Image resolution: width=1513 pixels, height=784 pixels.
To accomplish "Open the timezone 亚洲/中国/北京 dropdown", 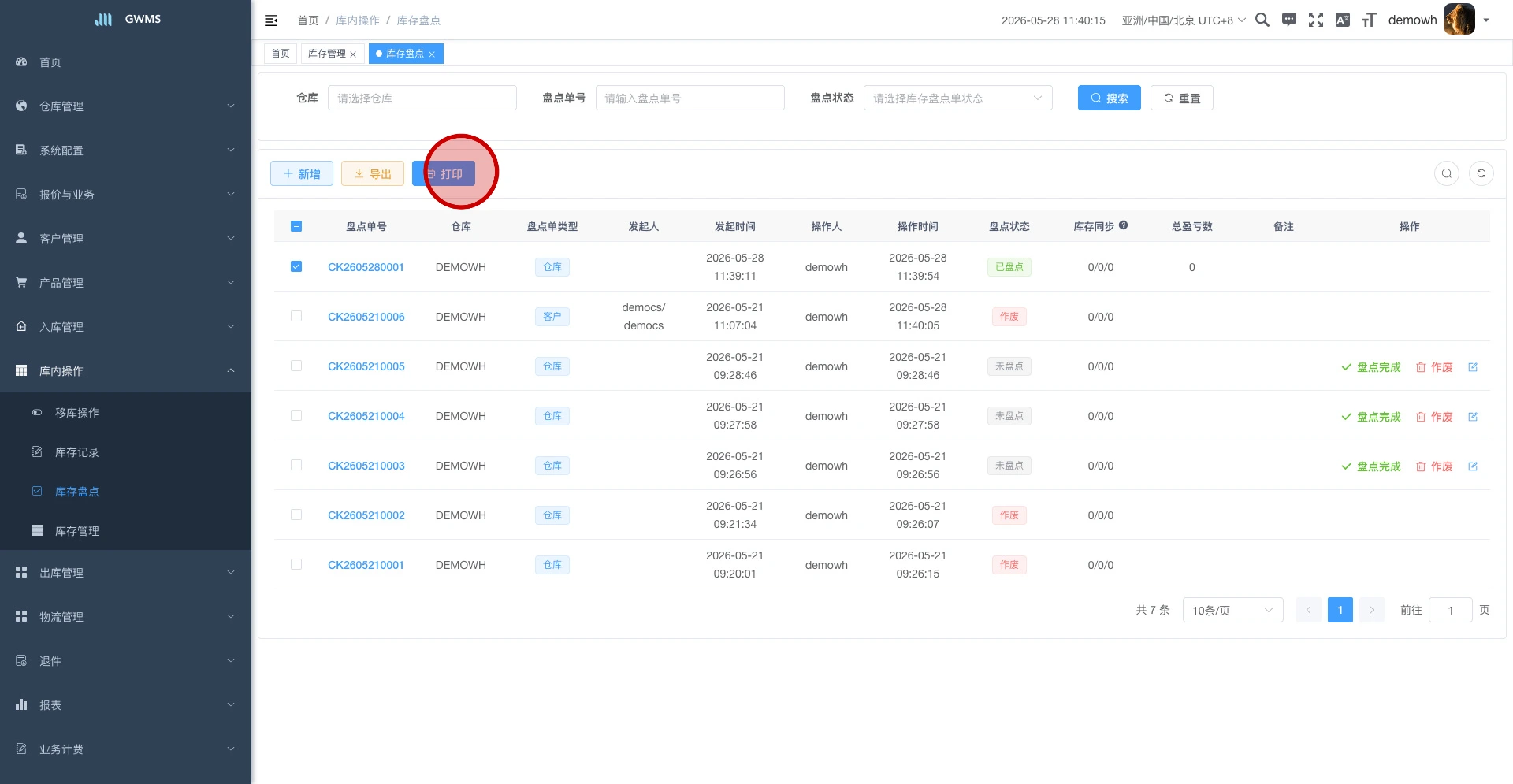I will [x=1184, y=20].
